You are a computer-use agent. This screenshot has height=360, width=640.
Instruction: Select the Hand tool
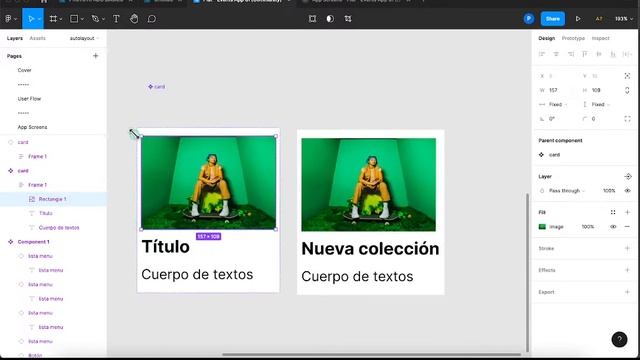(134, 19)
